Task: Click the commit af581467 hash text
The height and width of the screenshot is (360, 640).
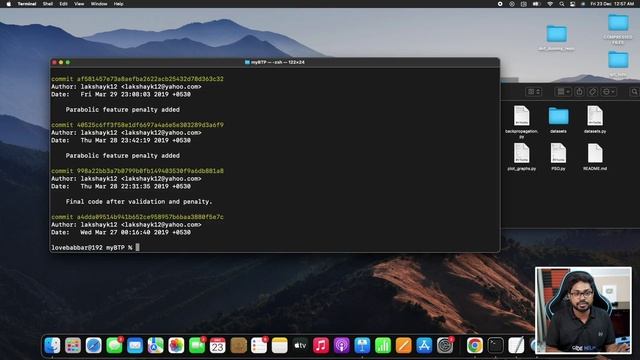Action: (x=150, y=79)
